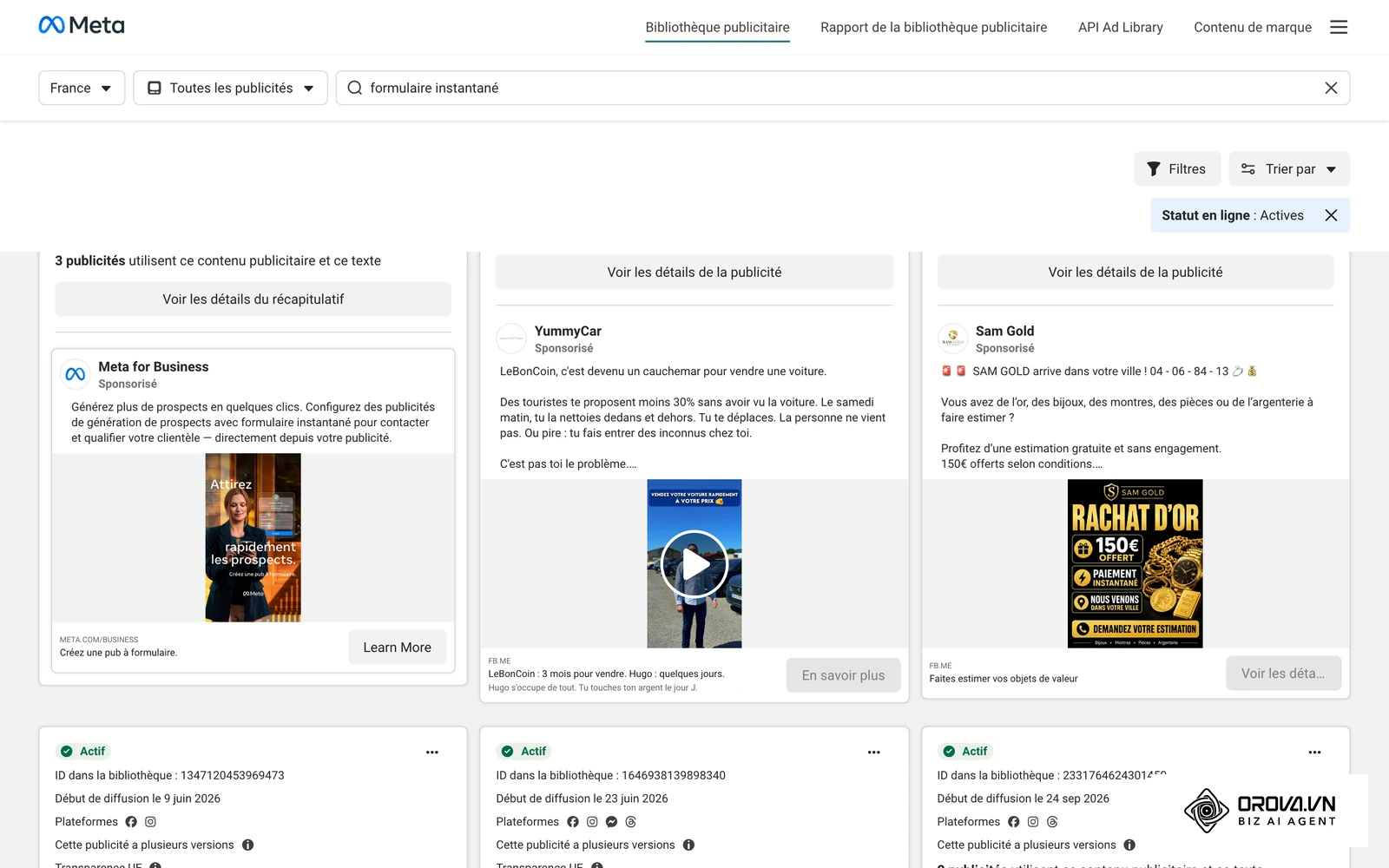The height and width of the screenshot is (868, 1389).
Task: Open options menu for ad 1347120453969473
Action: (x=432, y=753)
